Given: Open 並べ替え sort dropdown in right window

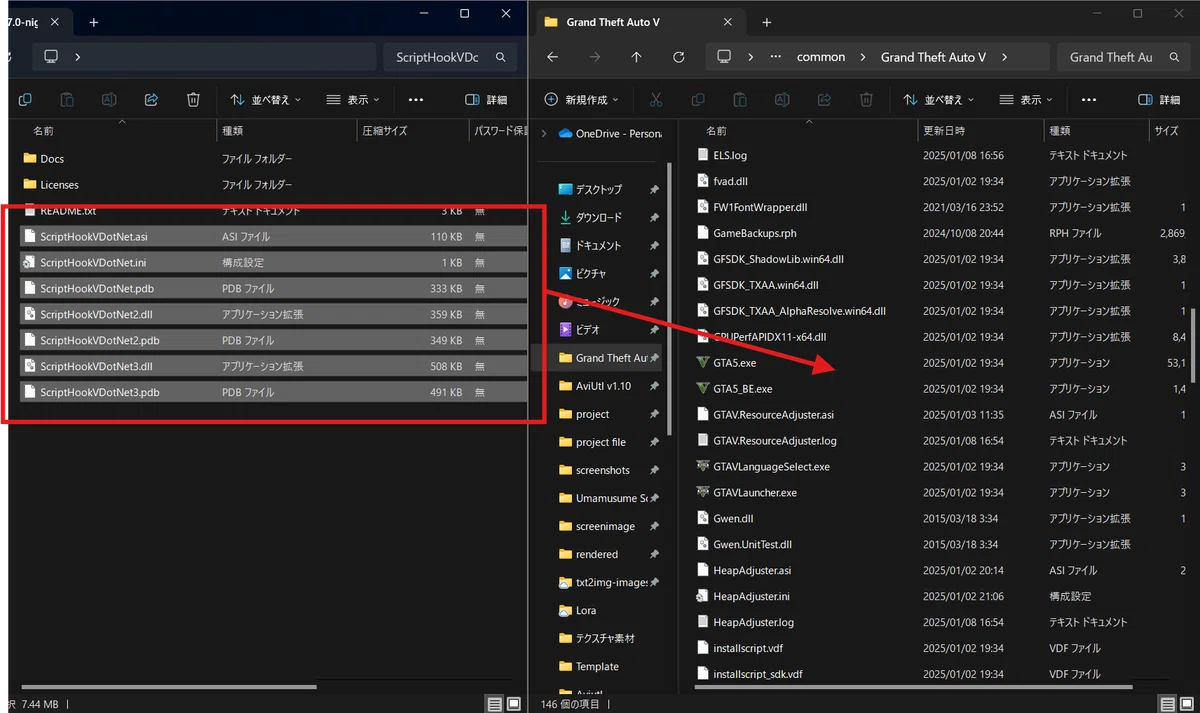Looking at the screenshot, I should pos(937,100).
